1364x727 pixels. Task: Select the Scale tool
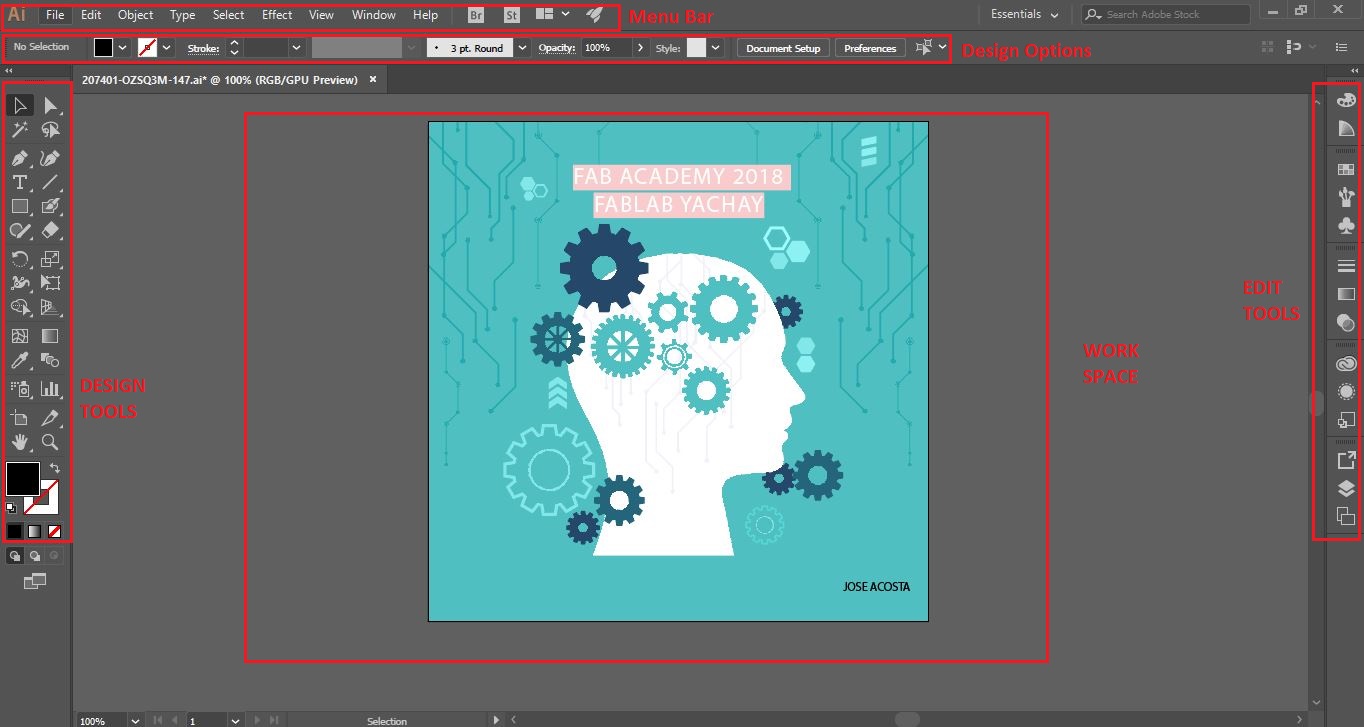coord(51,259)
